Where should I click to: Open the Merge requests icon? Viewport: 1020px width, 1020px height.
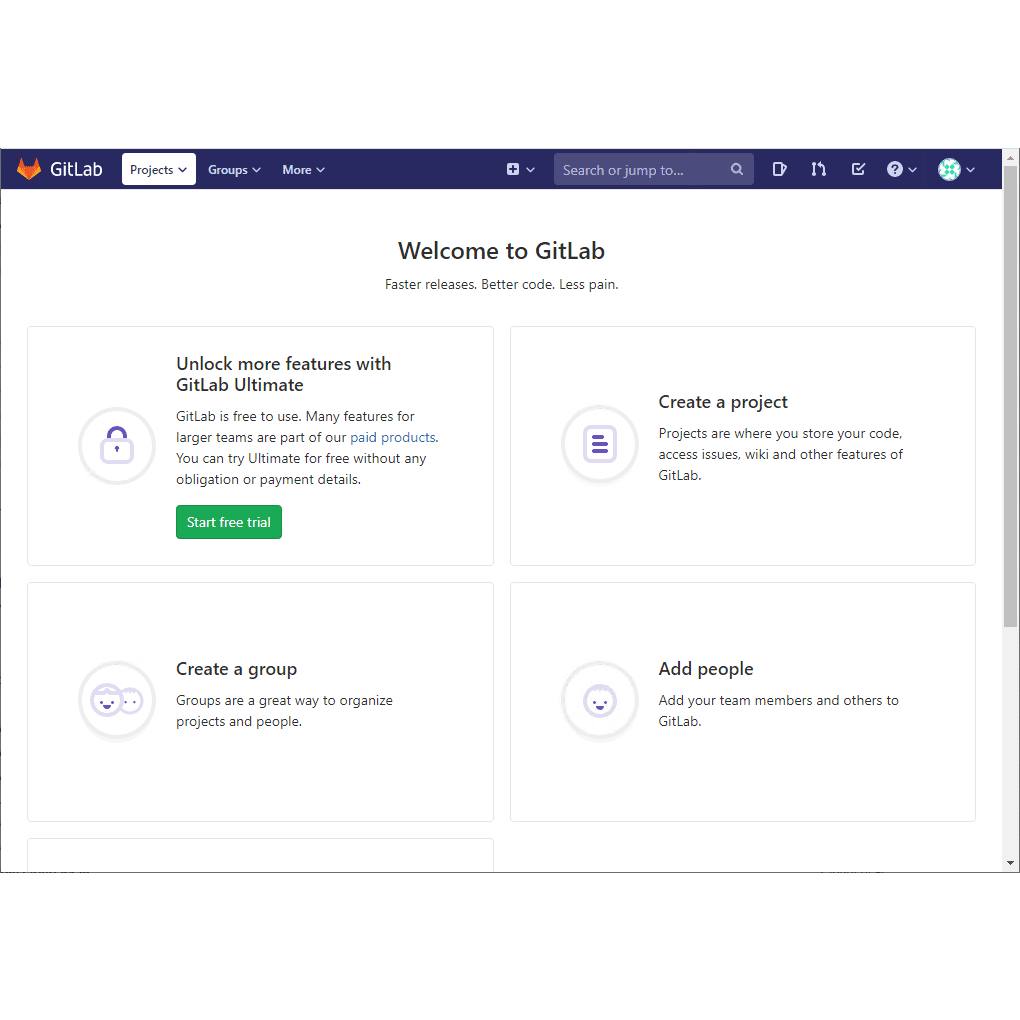818,169
